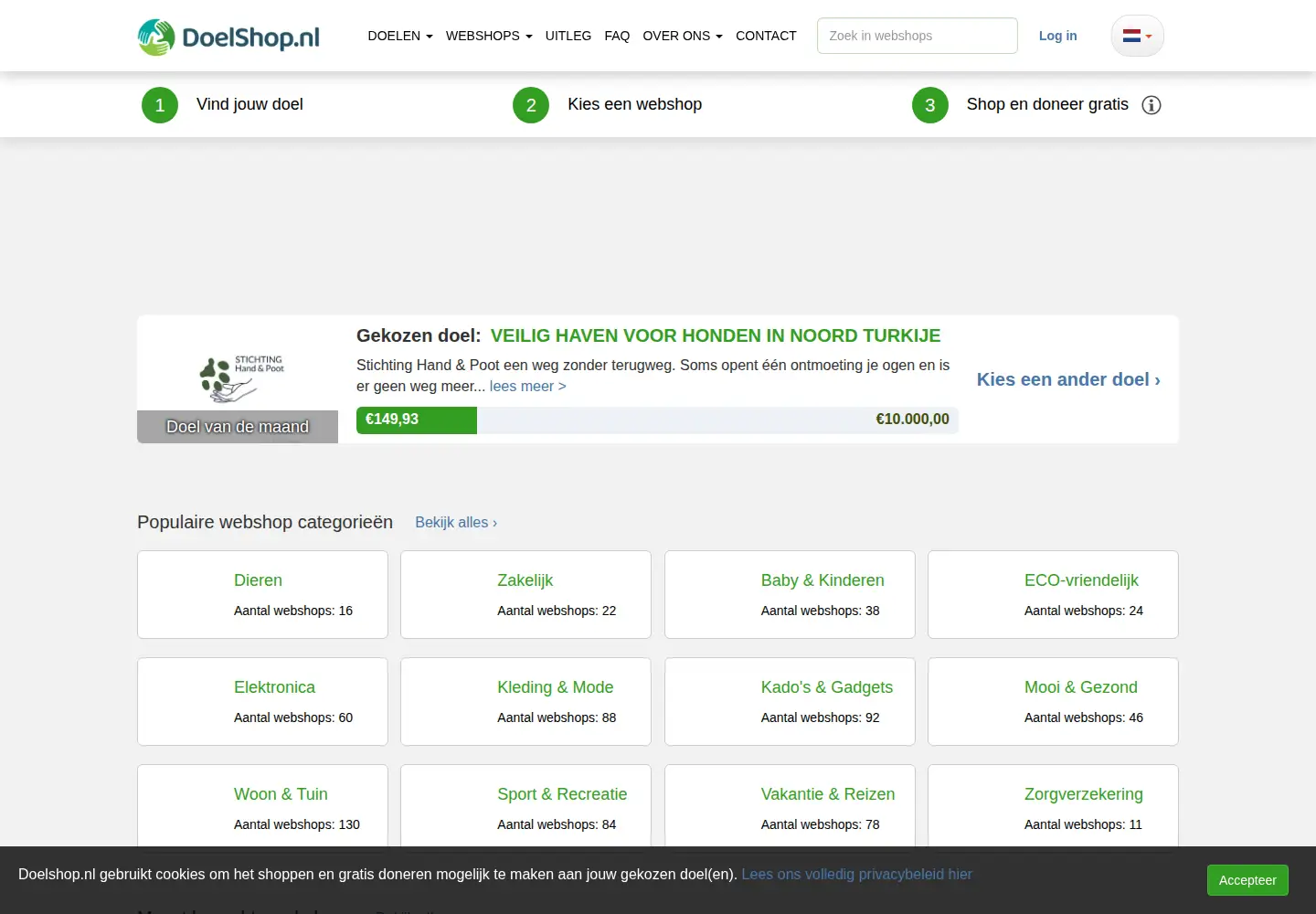Expand the WEBSHOPS dropdown menu

pos(489,36)
